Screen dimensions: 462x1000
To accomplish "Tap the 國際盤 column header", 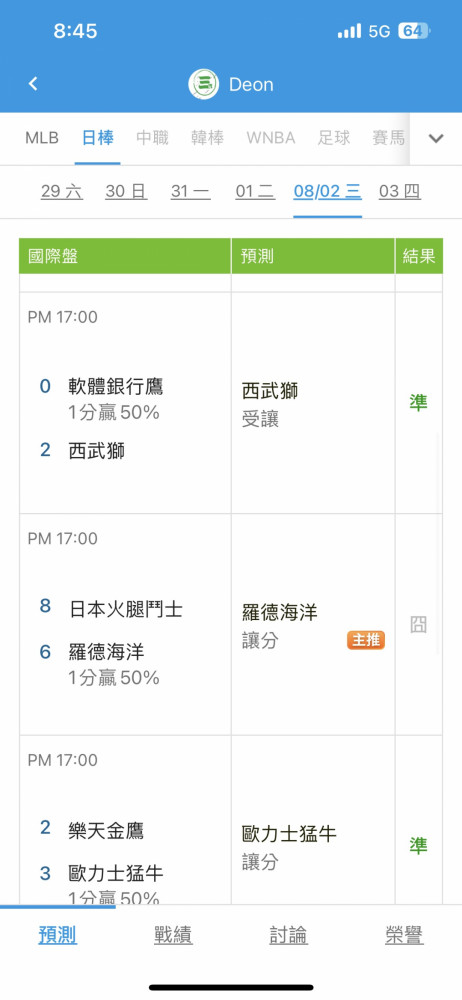I will (125, 256).
